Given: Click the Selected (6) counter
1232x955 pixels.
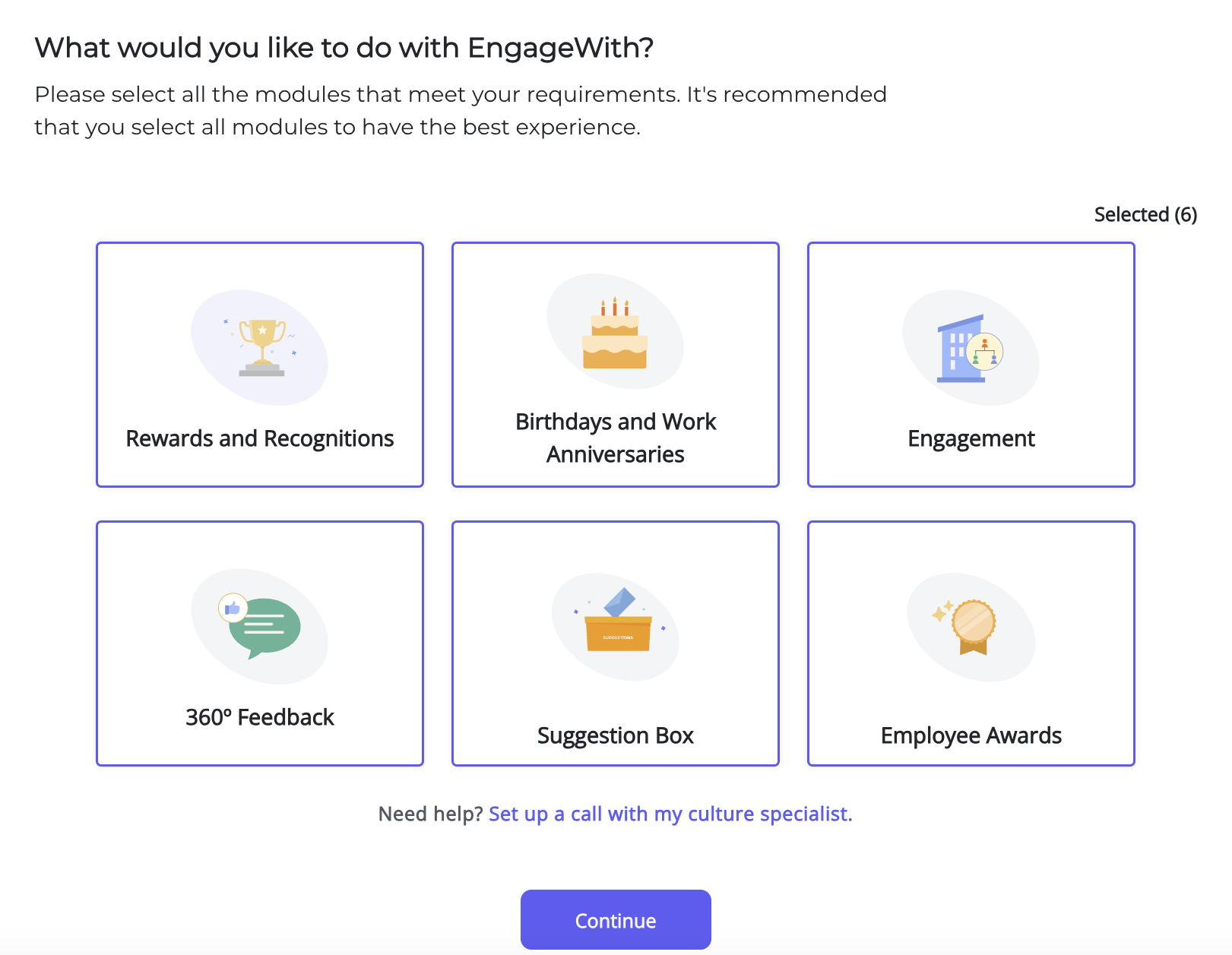Looking at the screenshot, I should [1145, 215].
